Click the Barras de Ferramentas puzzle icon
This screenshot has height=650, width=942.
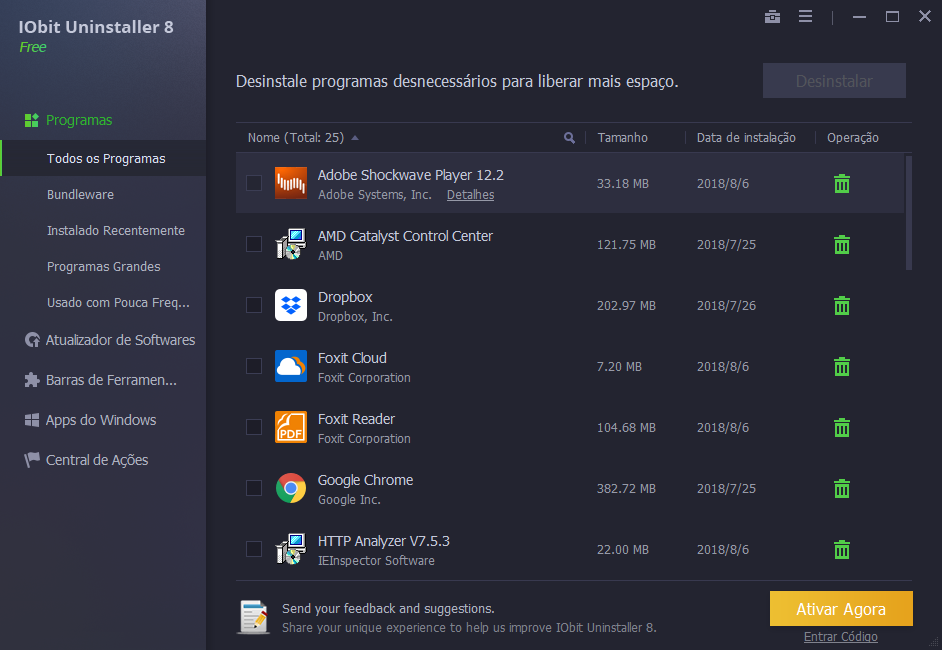click(x=32, y=380)
